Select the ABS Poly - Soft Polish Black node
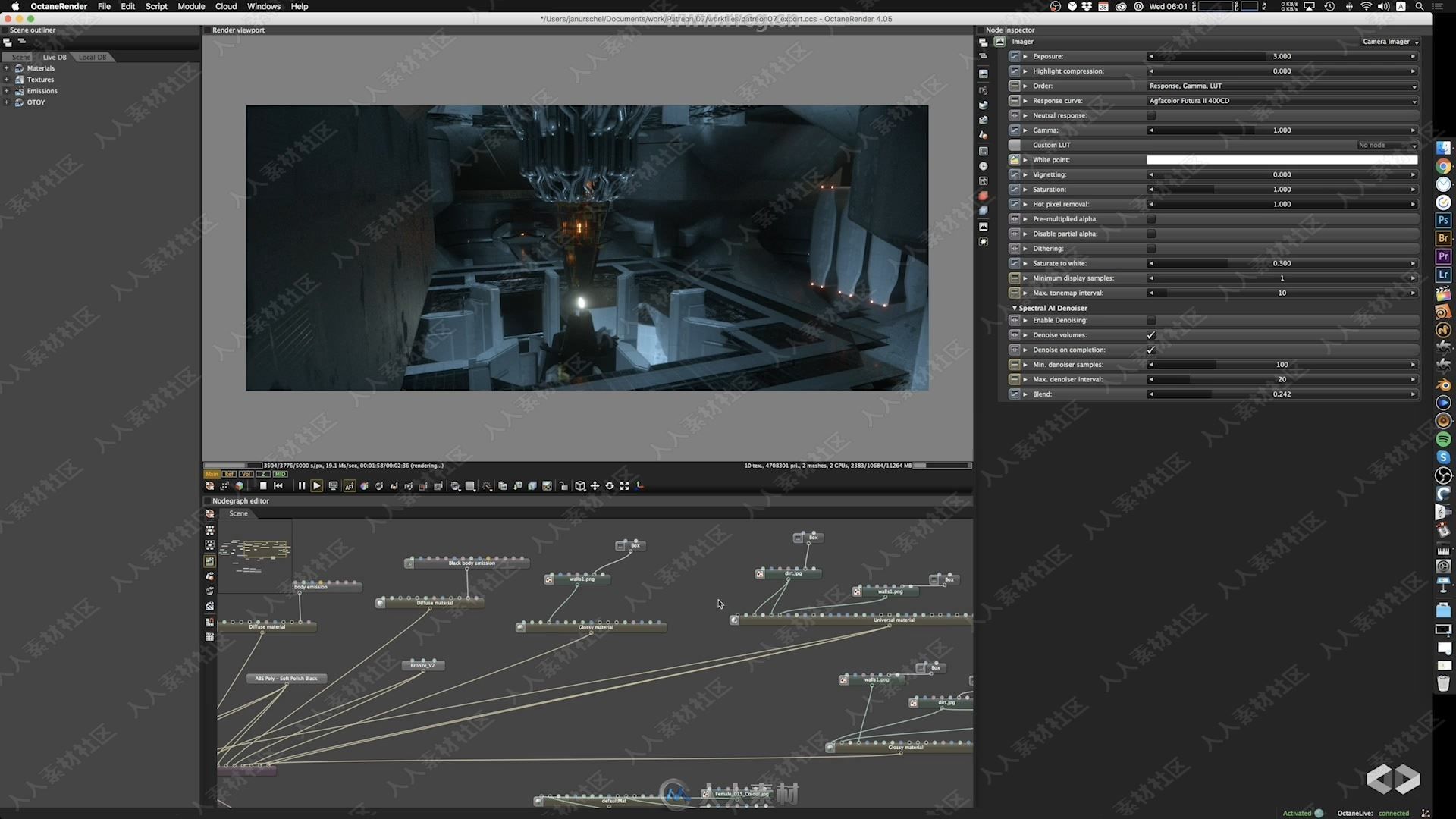Image resolution: width=1456 pixels, height=819 pixels. 286,679
